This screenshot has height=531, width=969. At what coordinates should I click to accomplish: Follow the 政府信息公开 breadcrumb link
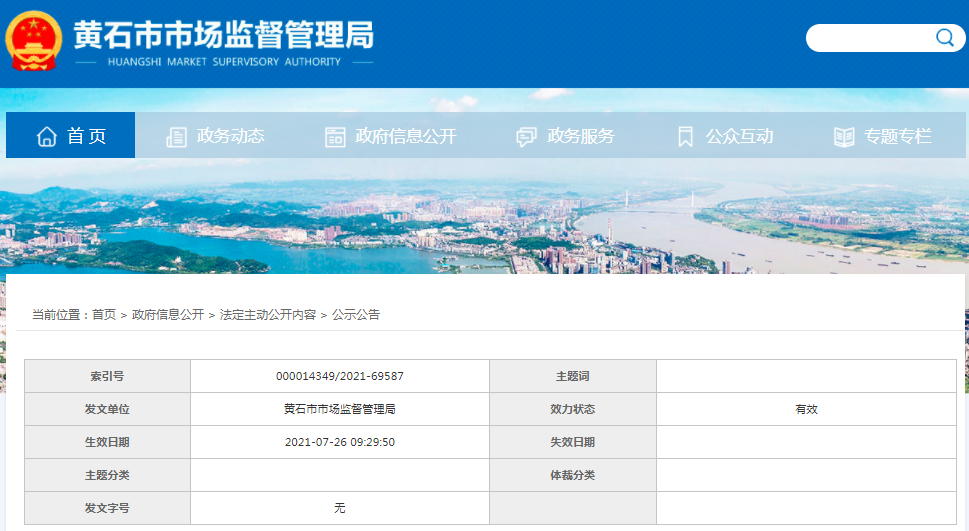coord(167,315)
